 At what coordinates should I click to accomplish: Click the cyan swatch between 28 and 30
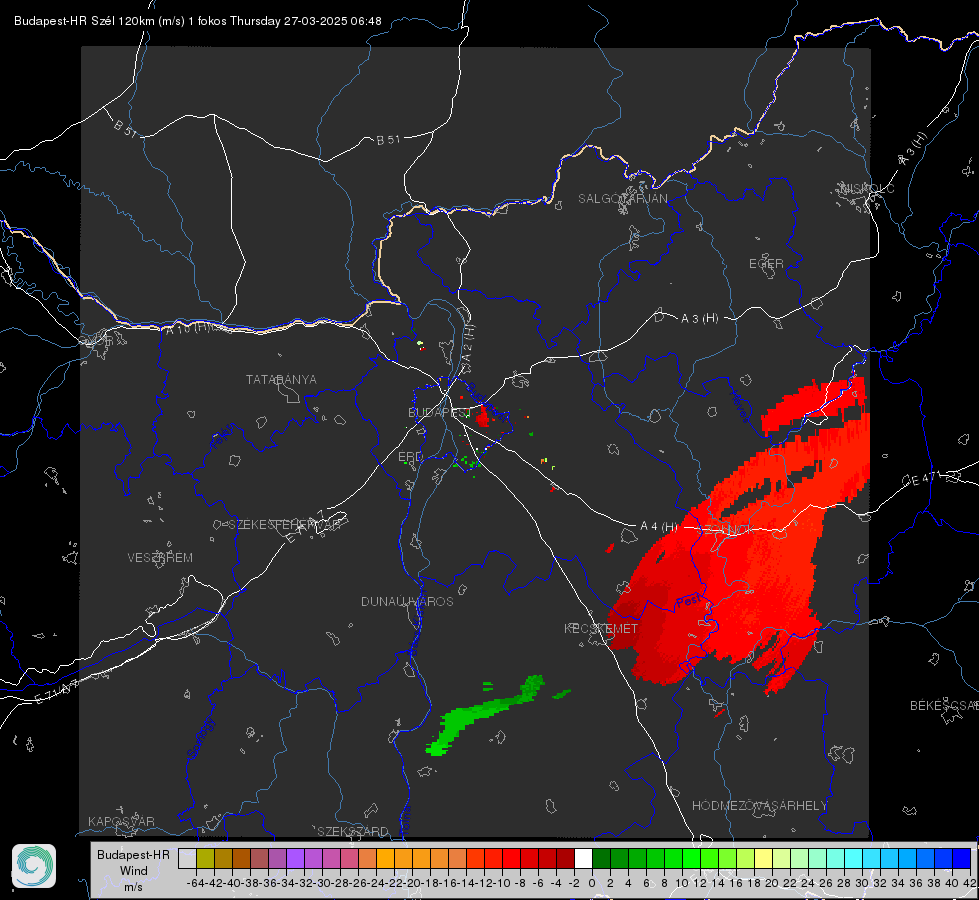pos(854,859)
